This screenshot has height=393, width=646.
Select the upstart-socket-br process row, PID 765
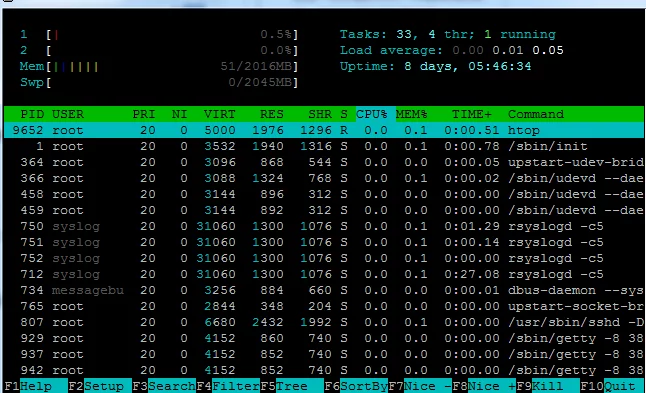(x=324, y=306)
